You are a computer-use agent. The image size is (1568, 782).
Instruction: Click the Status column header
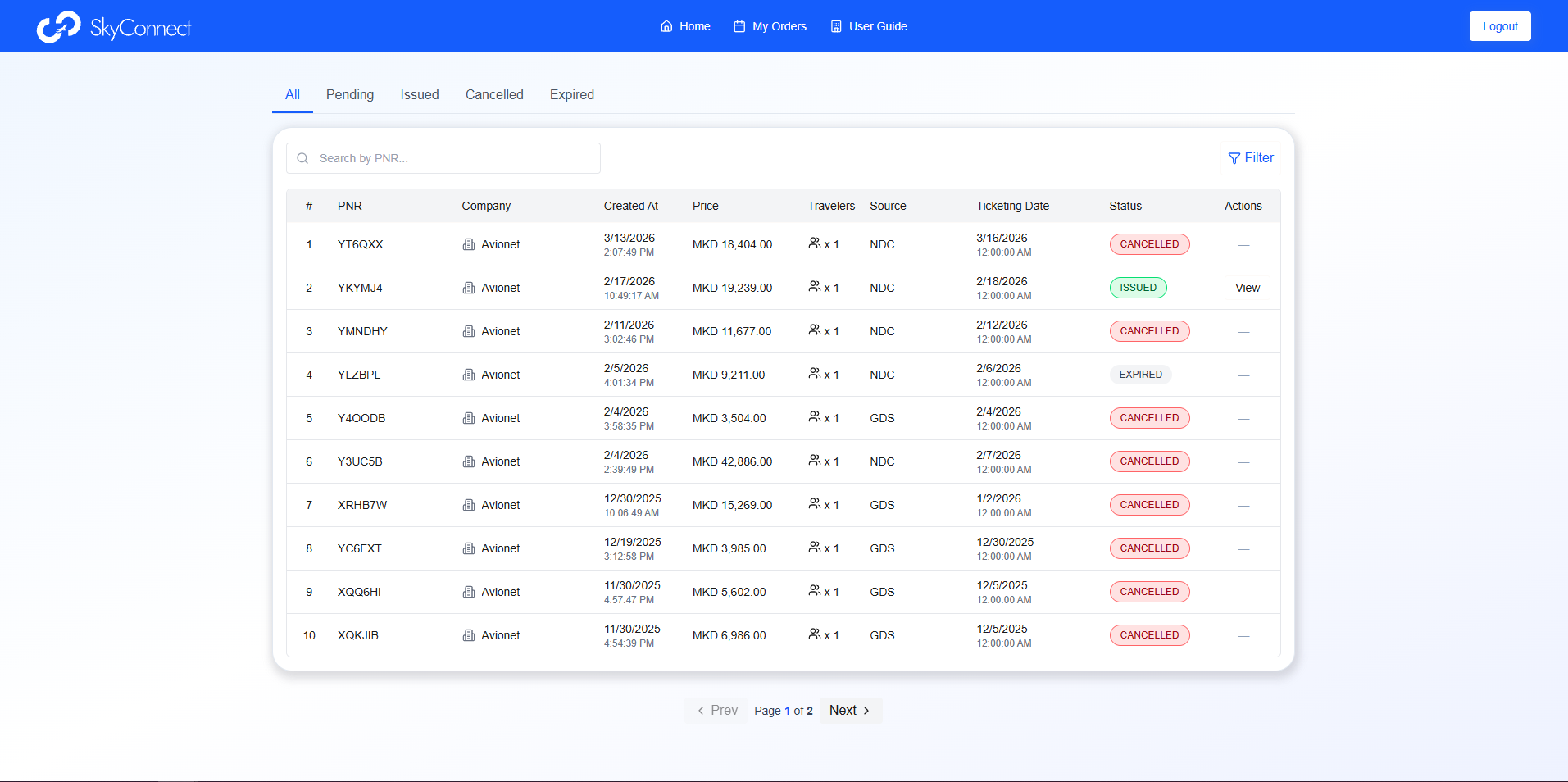point(1125,206)
